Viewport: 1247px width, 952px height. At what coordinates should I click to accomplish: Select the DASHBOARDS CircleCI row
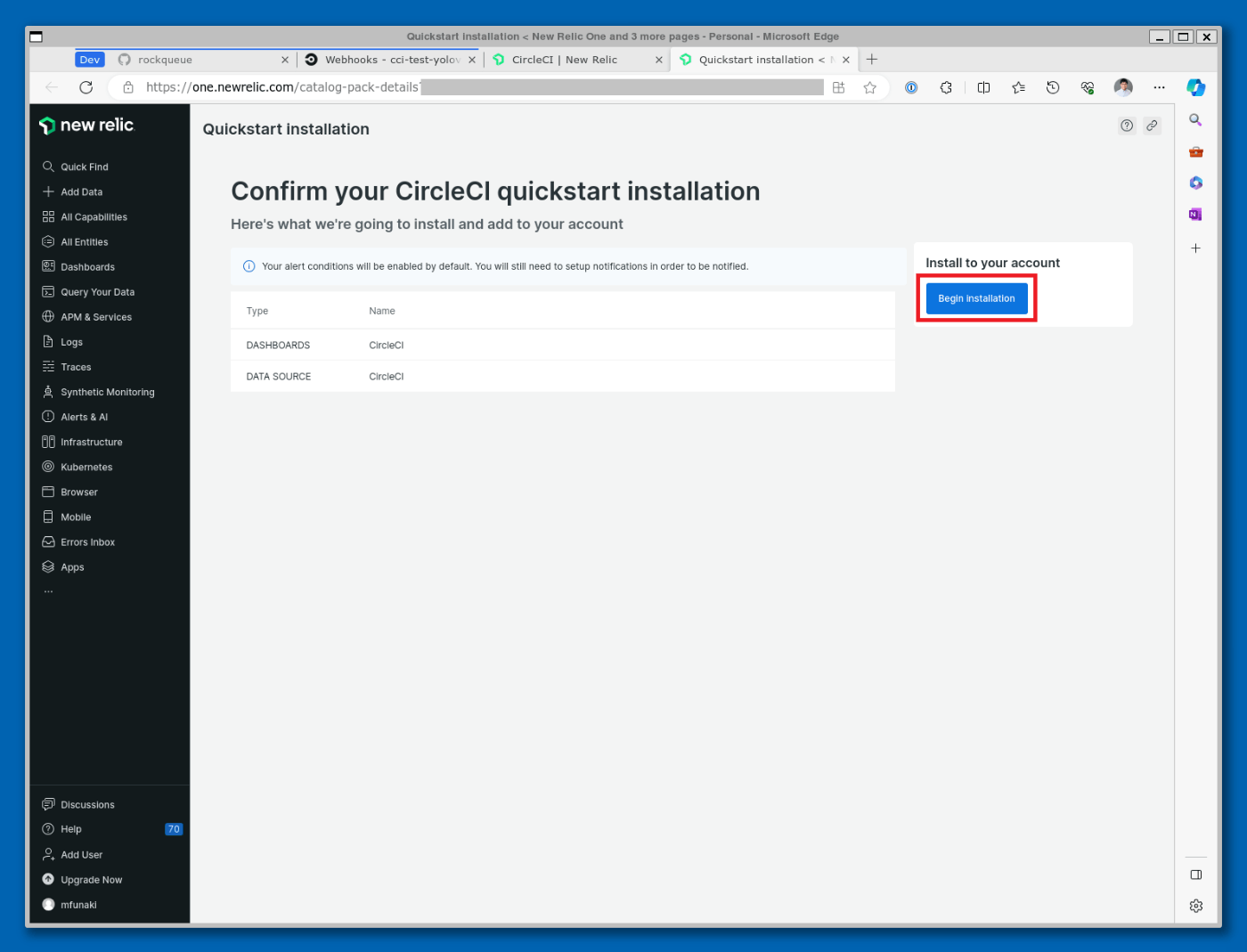pyautogui.click(x=562, y=345)
